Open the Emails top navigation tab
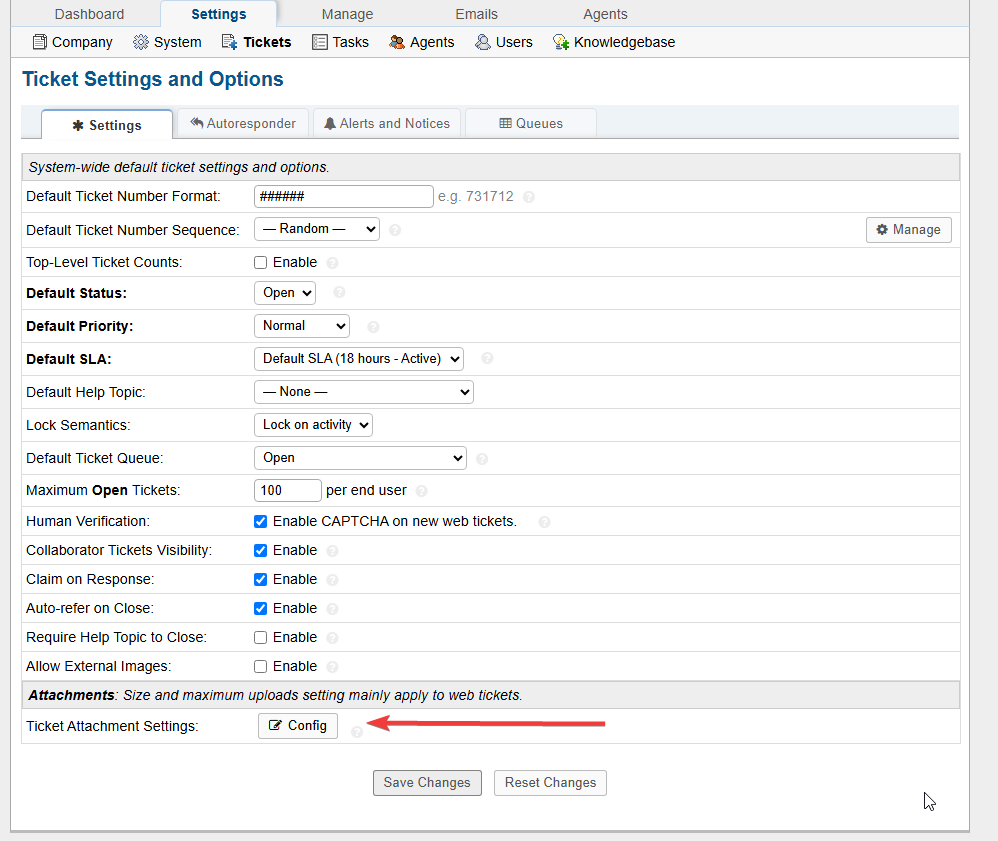The height and width of the screenshot is (841, 998). (476, 14)
